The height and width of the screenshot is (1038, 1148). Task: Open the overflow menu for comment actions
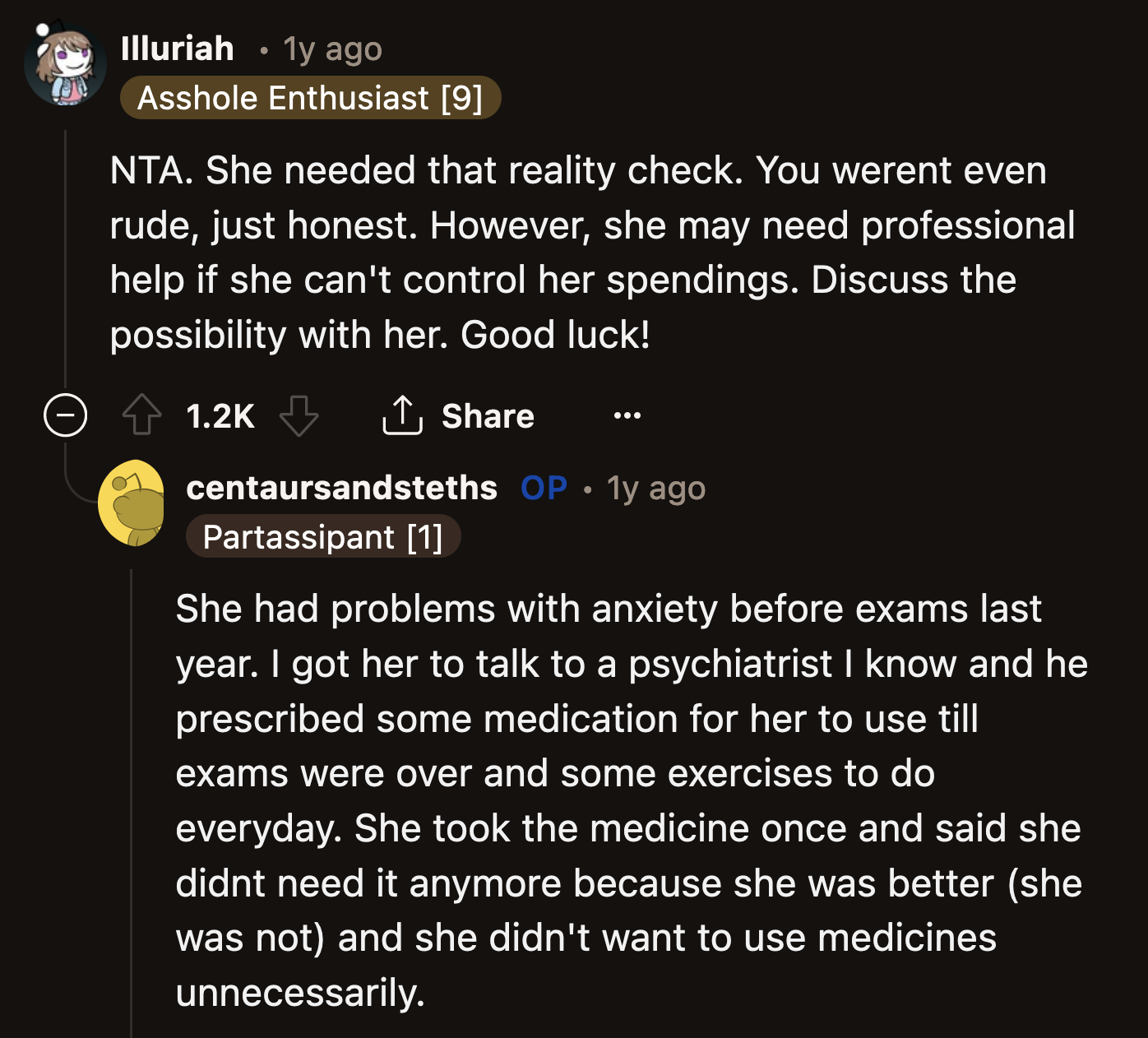[x=627, y=415]
